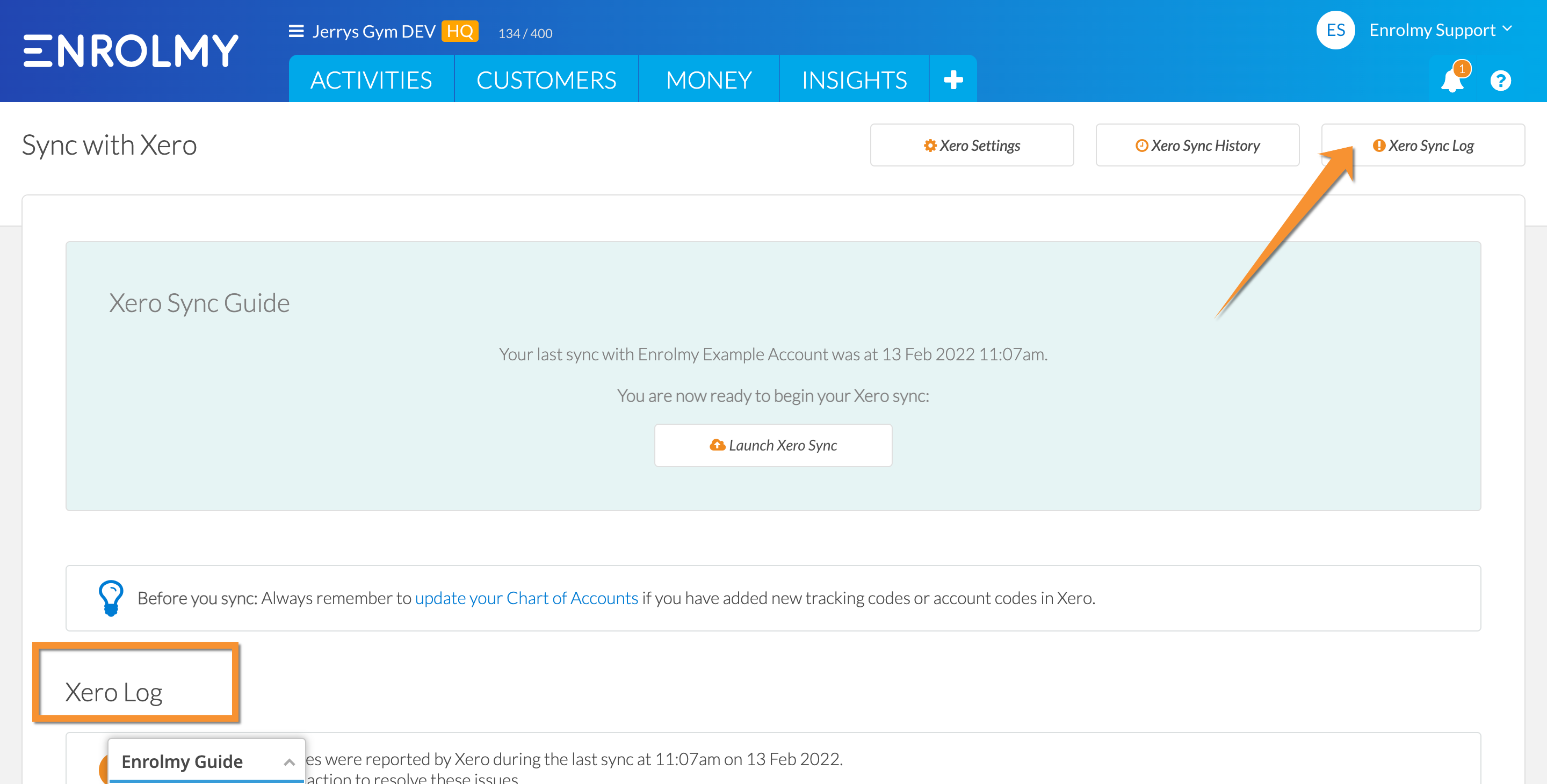Viewport: 1547px width, 784px height.
Task: Open the hamburger menu beside Jerrys Gym DEV
Action: [296, 31]
